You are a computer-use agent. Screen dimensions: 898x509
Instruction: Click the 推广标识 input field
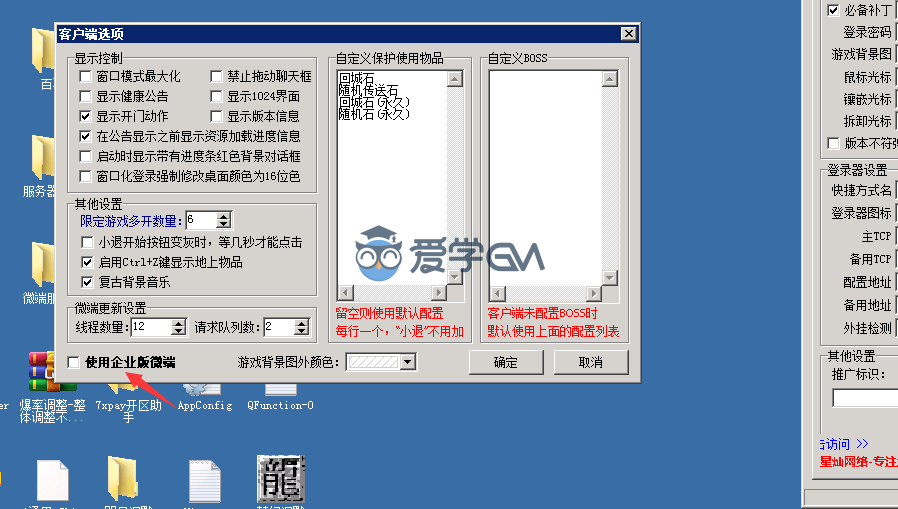tap(865, 398)
